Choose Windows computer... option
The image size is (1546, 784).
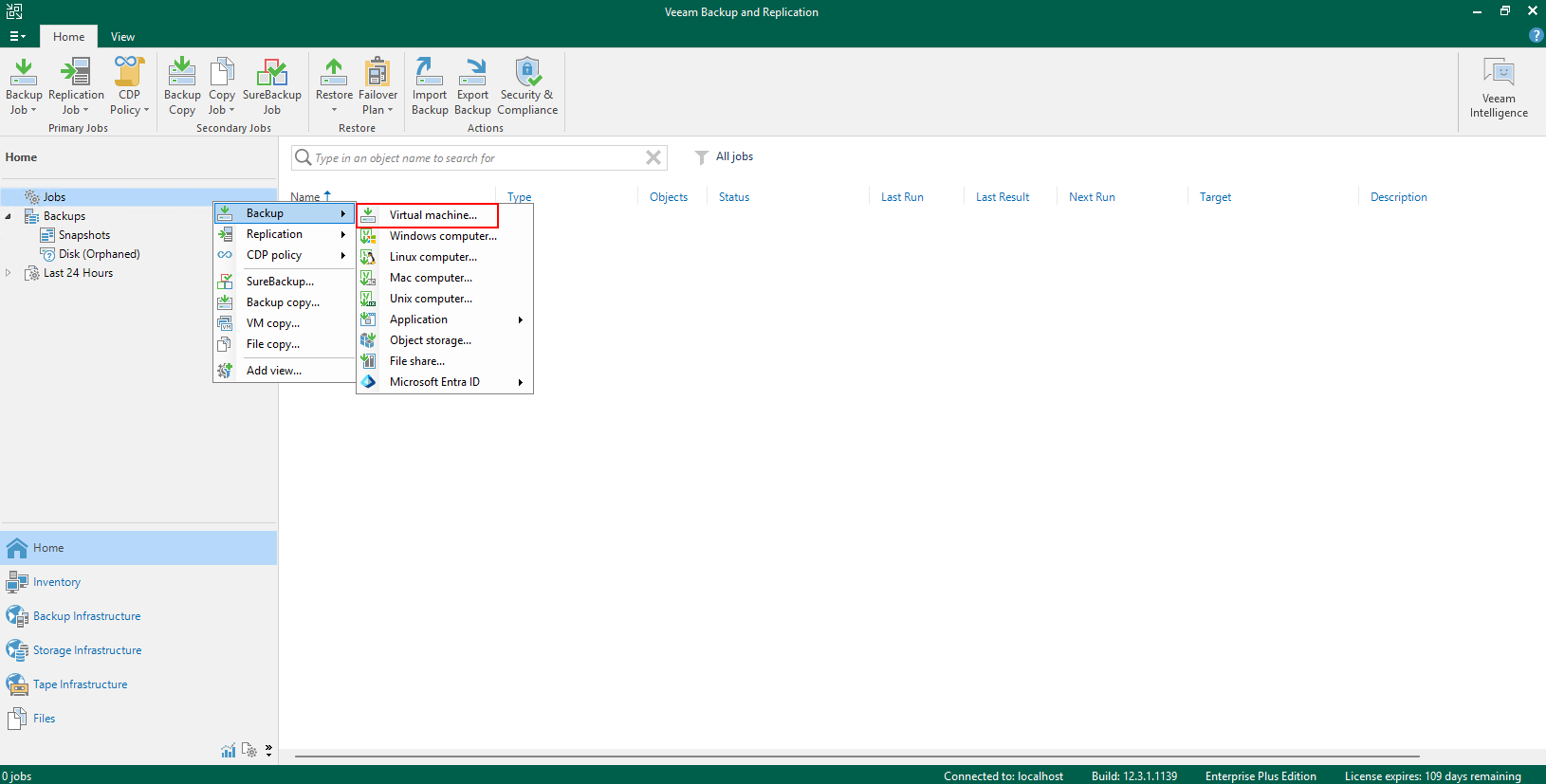click(445, 236)
